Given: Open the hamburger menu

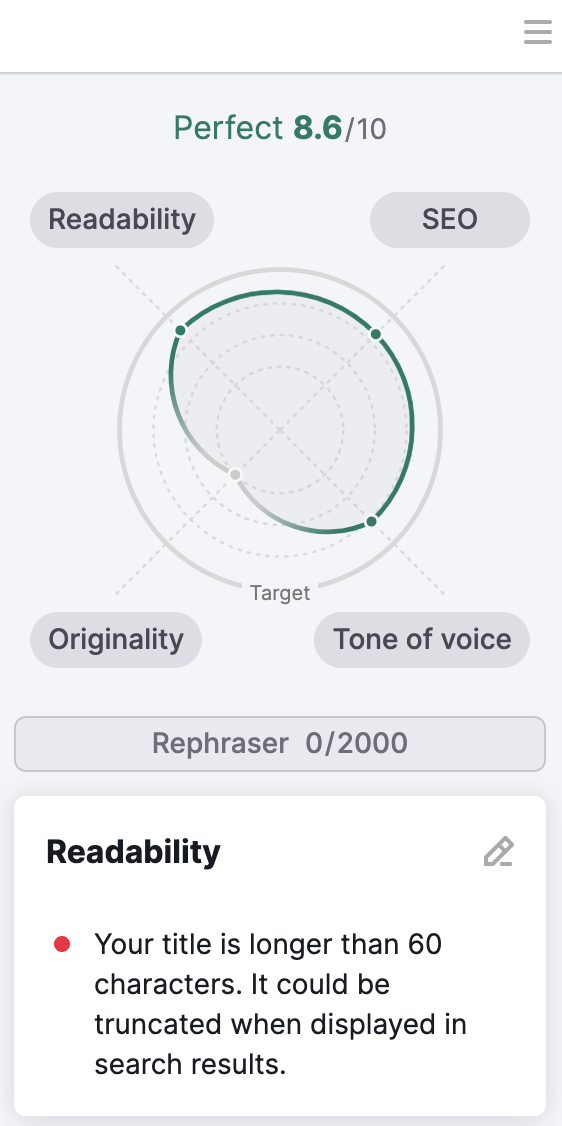Looking at the screenshot, I should [538, 32].
